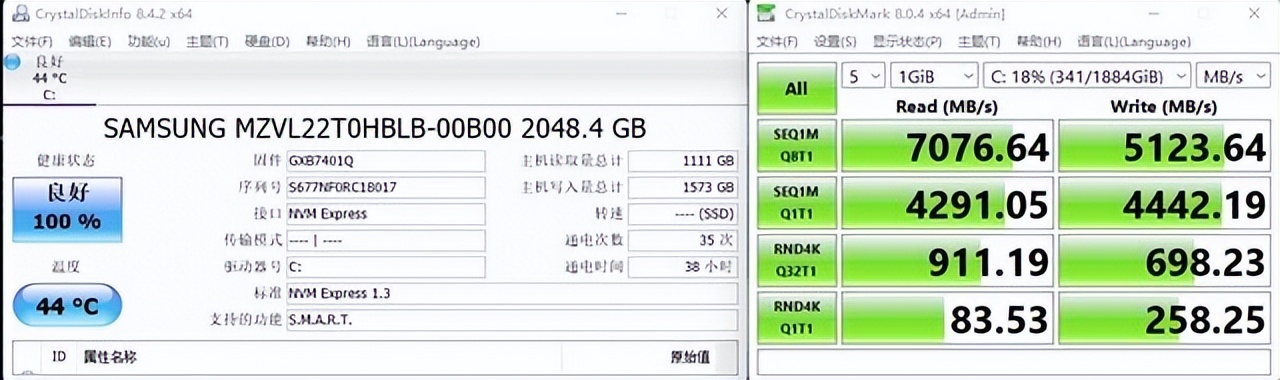This screenshot has height=380, width=1280.
Task: Open 帮助(H) menu in CrystalDiskMark
Action: (1038, 42)
